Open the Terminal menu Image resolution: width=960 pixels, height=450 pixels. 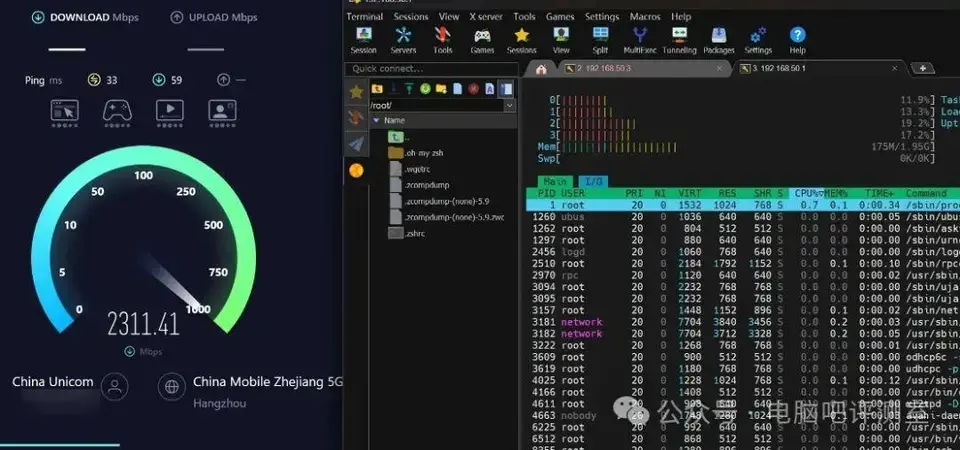(364, 17)
